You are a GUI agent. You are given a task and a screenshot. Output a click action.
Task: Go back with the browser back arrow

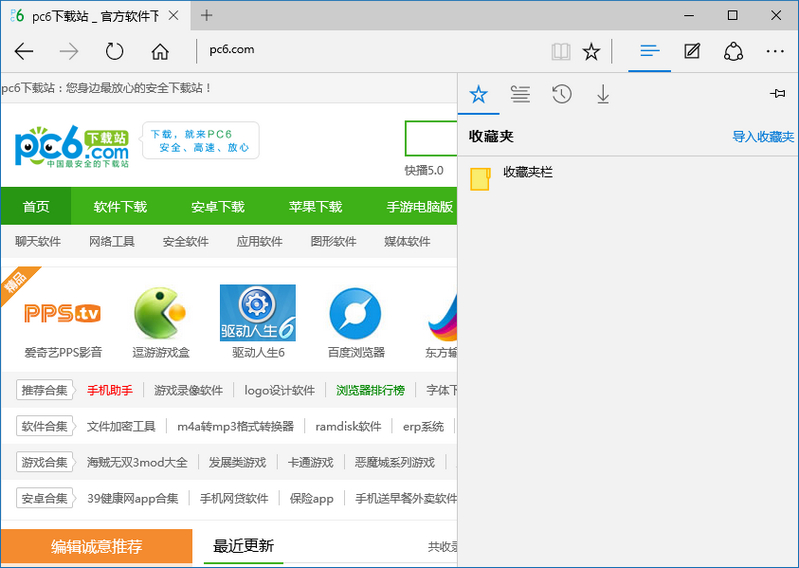click(x=23, y=51)
